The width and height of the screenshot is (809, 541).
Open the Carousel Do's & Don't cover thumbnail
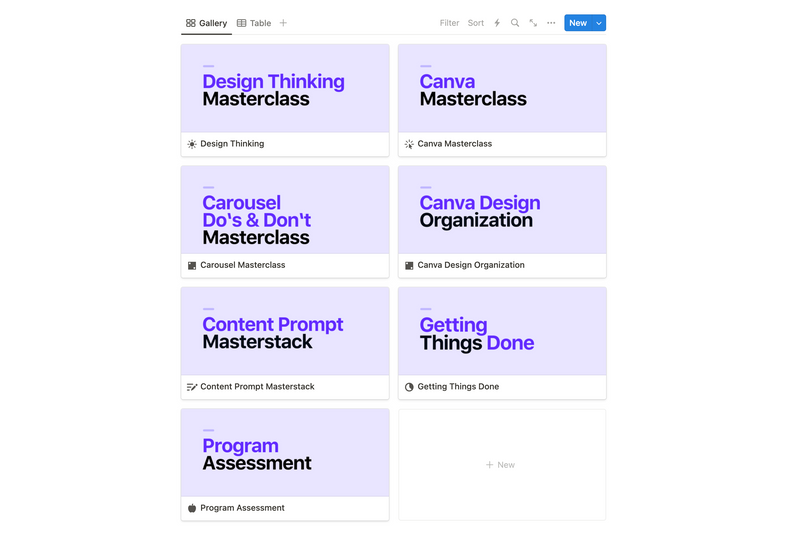285,210
